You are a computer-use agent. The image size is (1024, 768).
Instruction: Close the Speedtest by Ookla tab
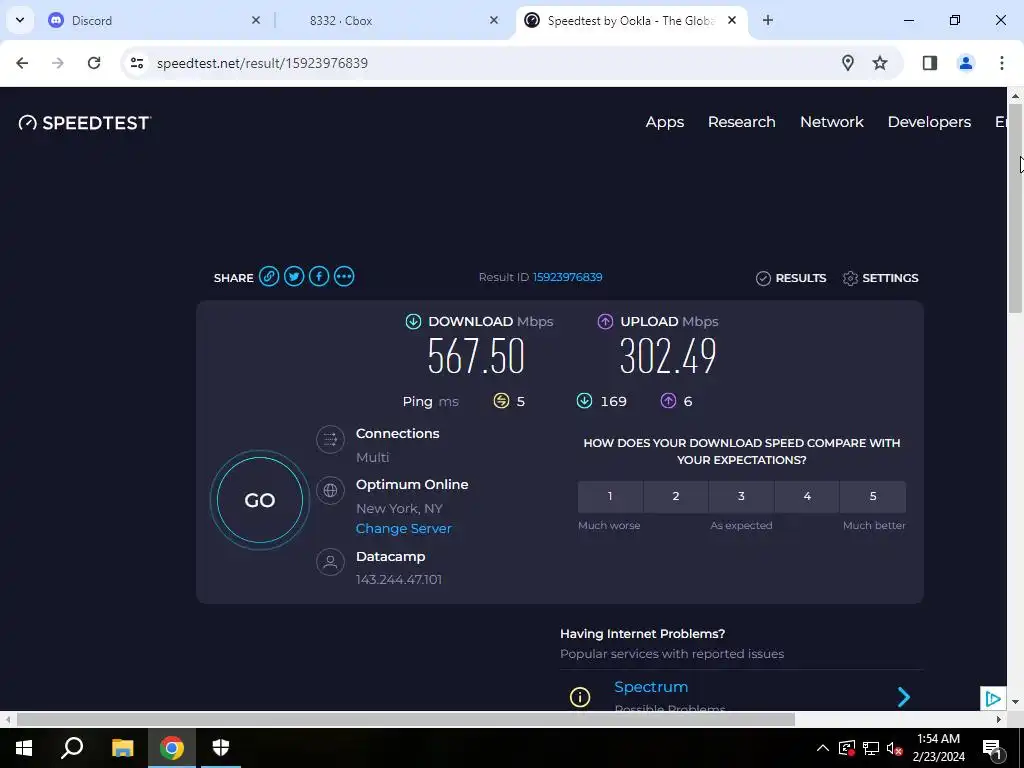[732, 20]
